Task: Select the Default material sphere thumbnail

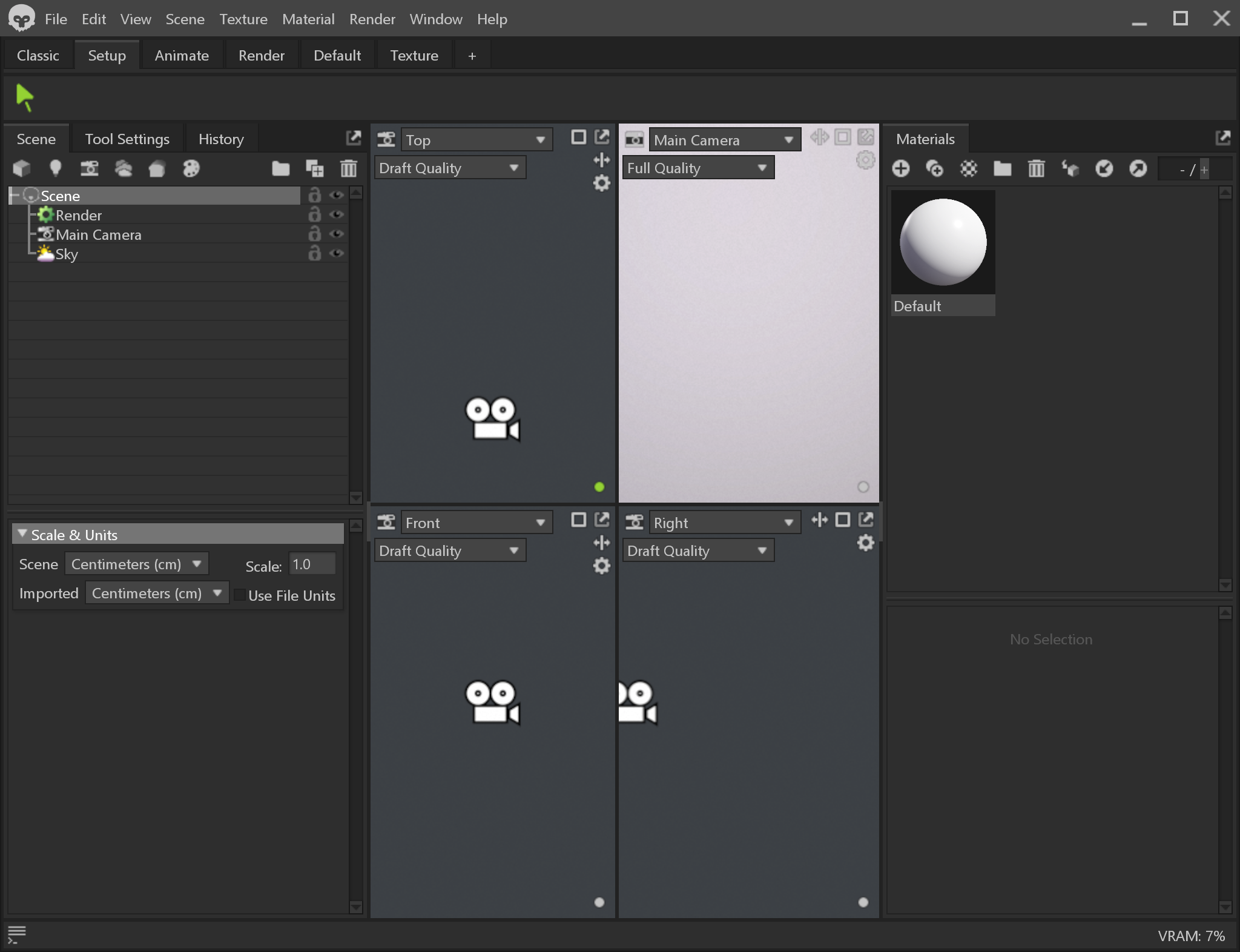Action: (x=943, y=242)
